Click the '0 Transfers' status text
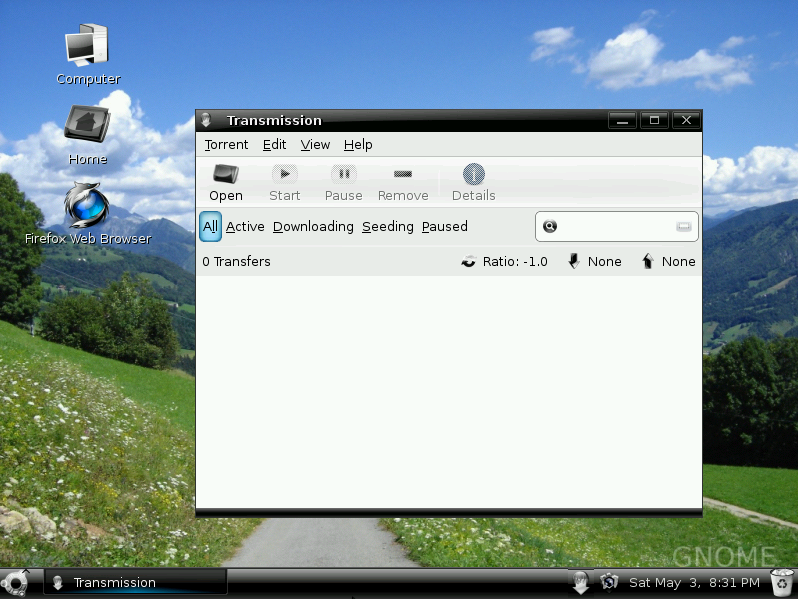 point(236,261)
